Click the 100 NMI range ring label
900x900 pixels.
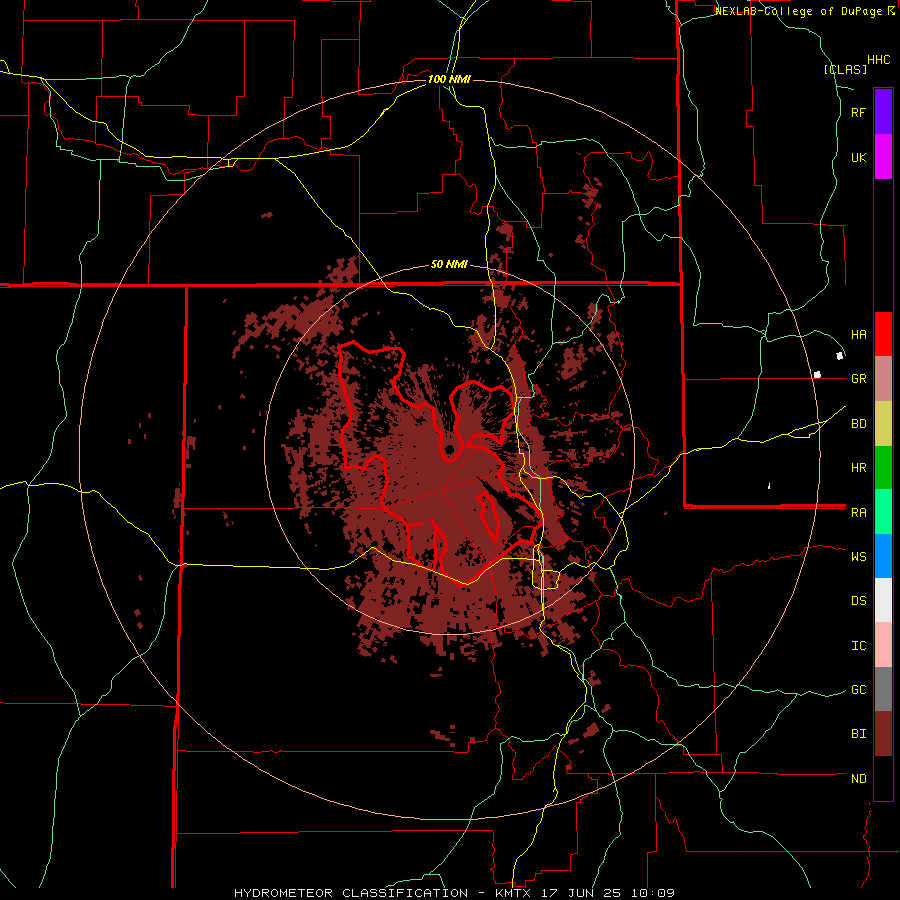pyautogui.click(x=449, y=79)
